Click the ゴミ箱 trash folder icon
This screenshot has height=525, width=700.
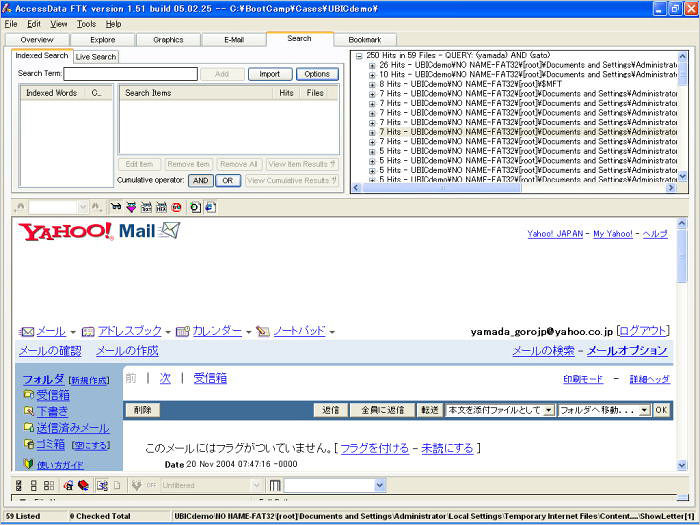tap(28, 444)
